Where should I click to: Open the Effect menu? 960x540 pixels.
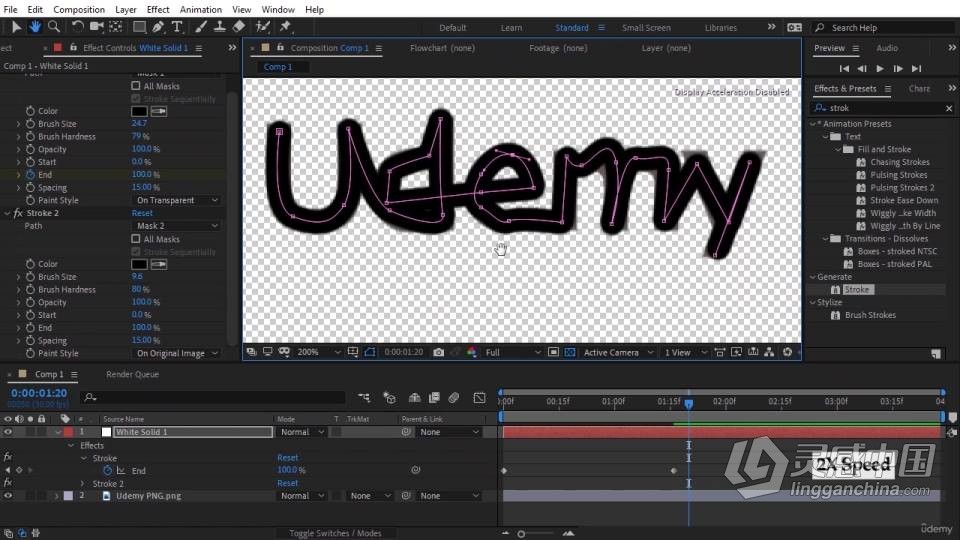click(158, 9)
